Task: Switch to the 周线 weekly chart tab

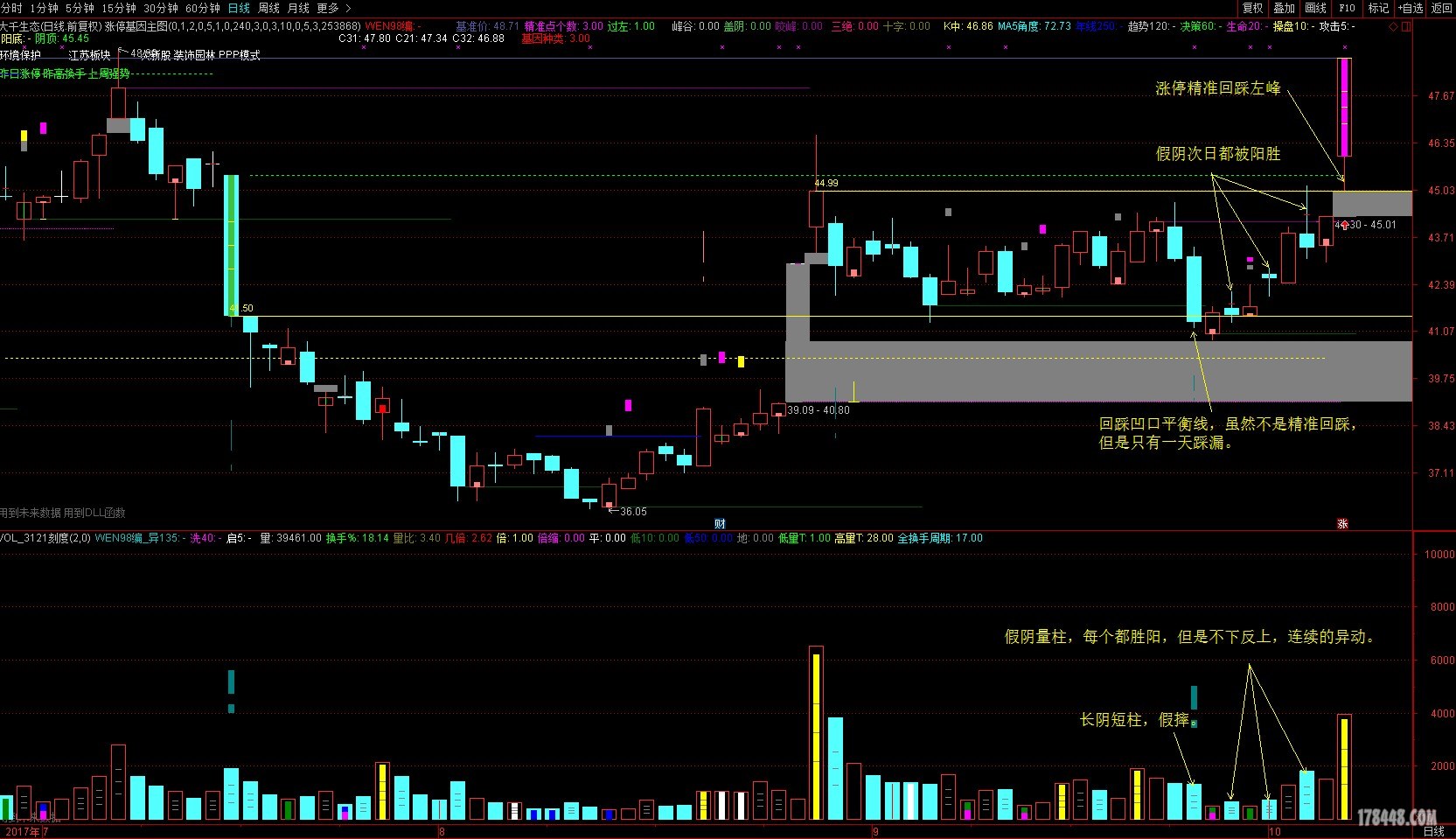Action: tap(268, 8)
